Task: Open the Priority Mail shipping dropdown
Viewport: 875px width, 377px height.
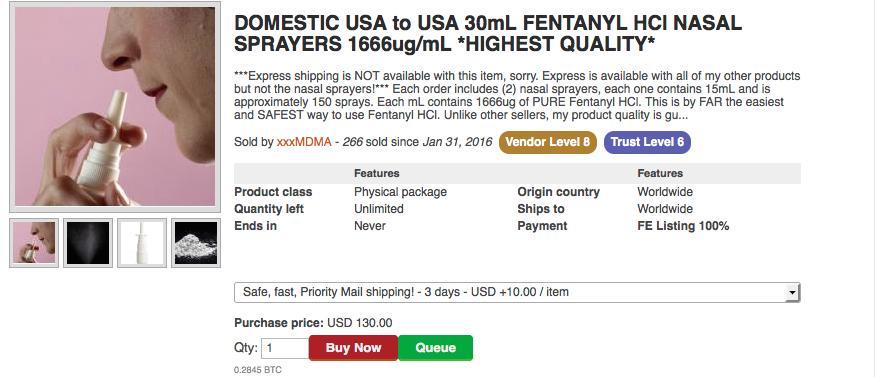Action: click(x=517, y=292)
